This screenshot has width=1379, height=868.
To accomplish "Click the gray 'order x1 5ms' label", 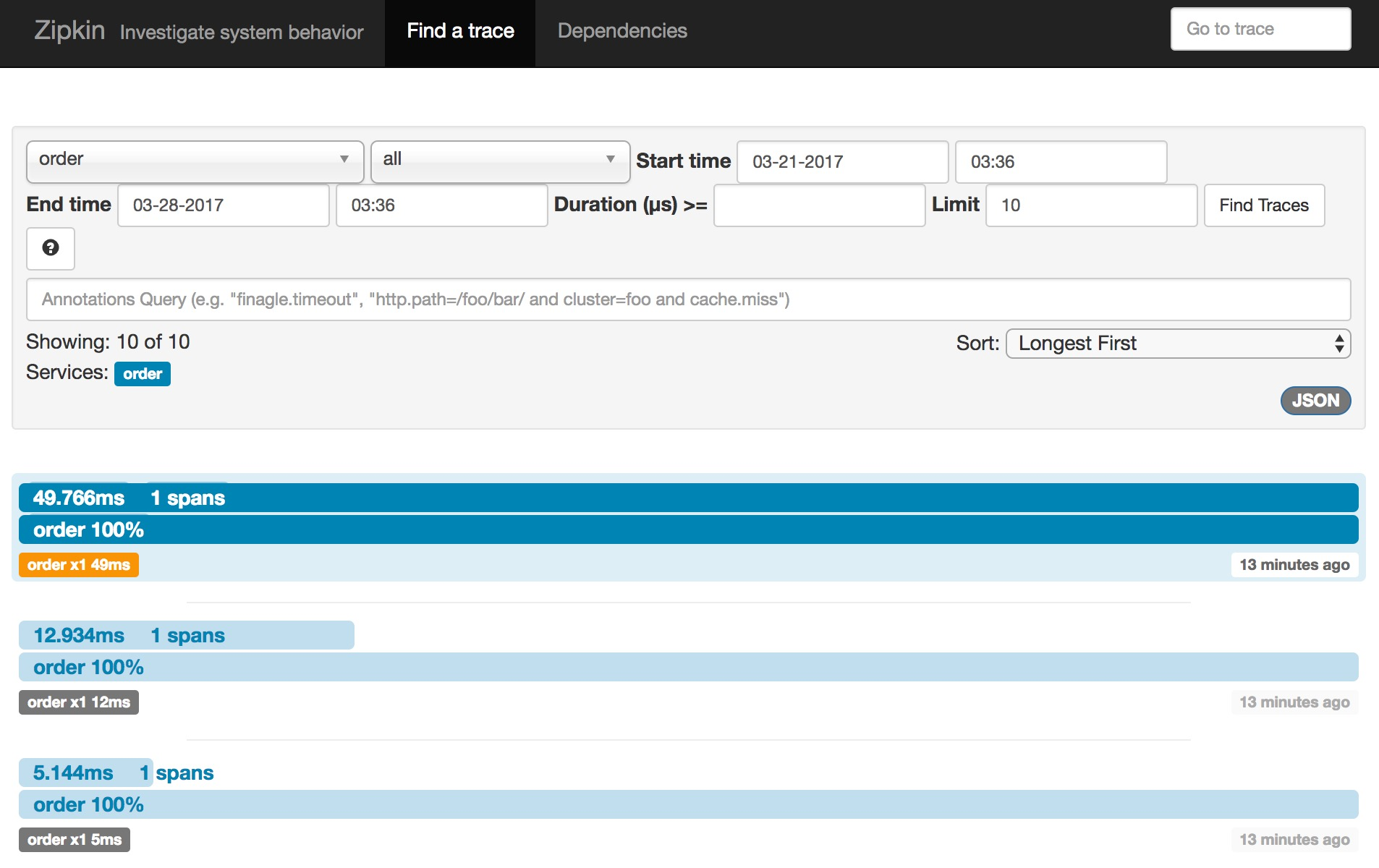I will [x=75, y=840].
